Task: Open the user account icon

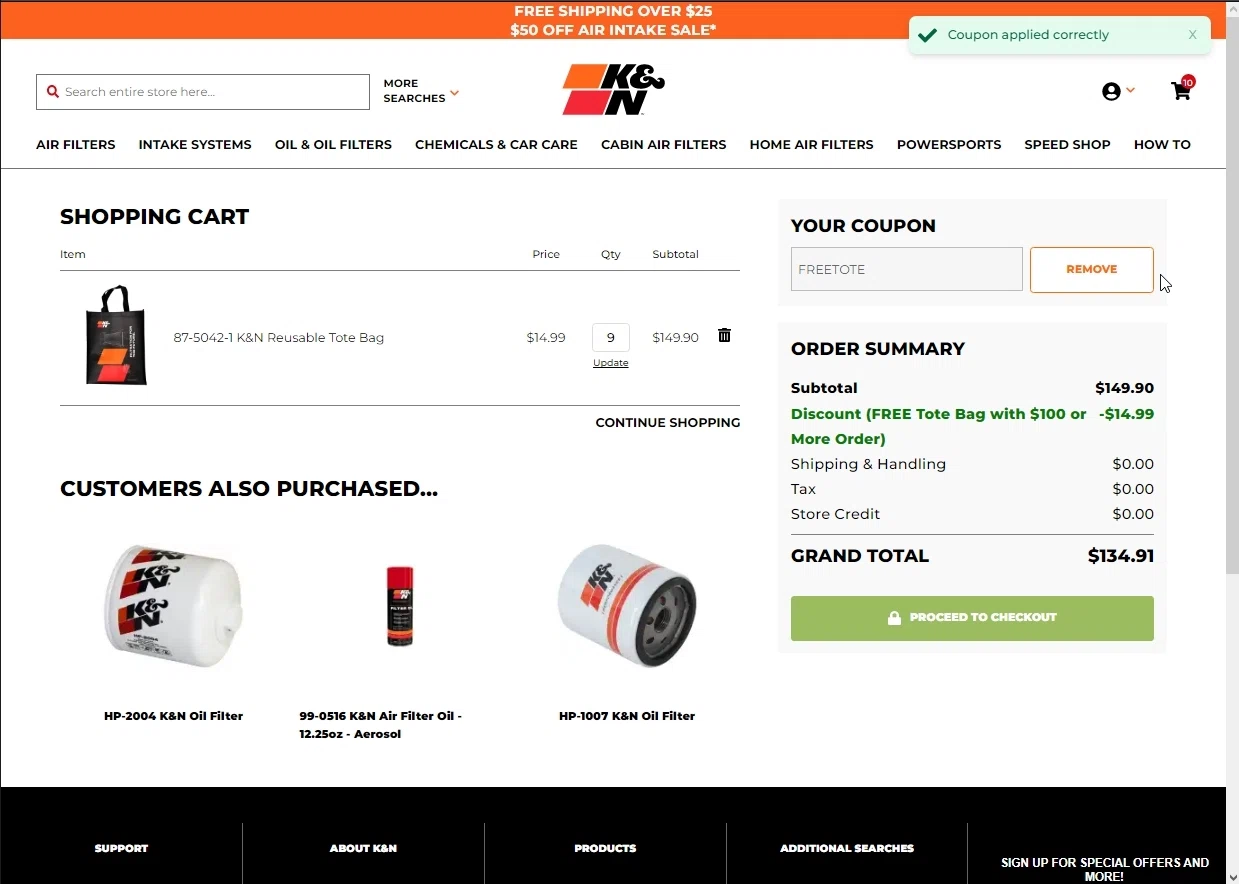Action: coord(1111,91)
